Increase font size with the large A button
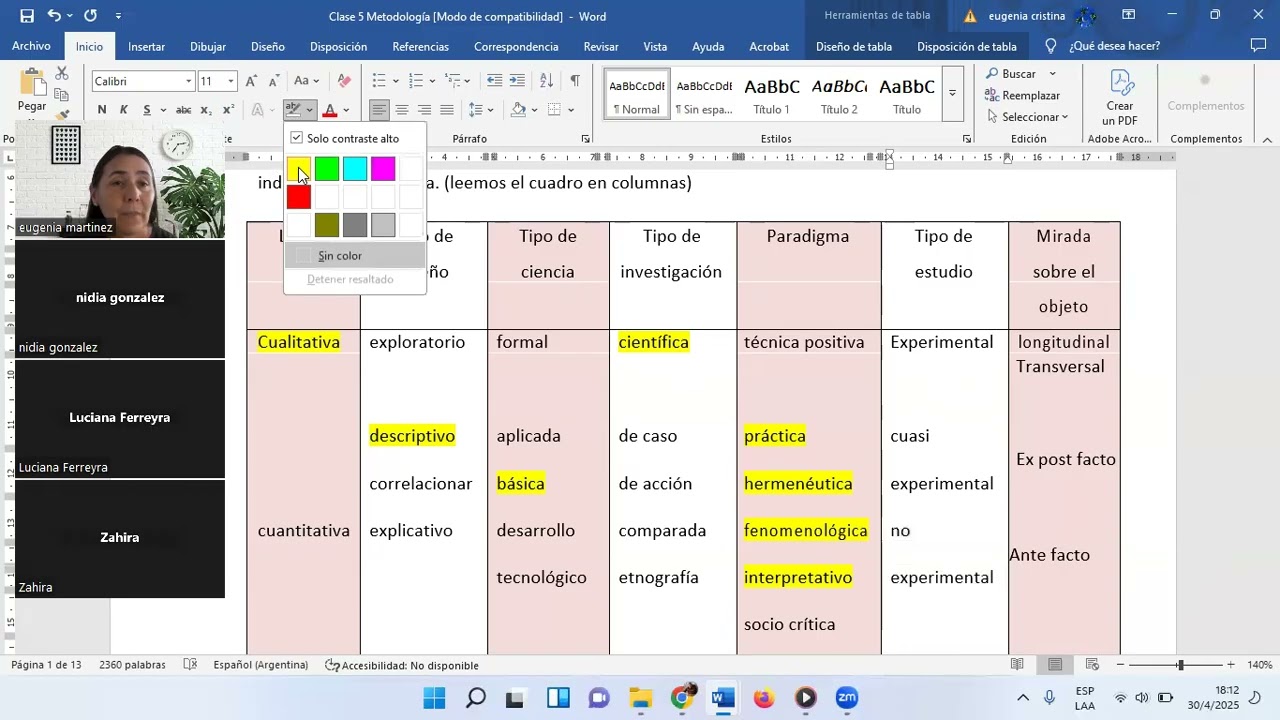This screenshot has width=1280, height=720. (x=251, y=81)
